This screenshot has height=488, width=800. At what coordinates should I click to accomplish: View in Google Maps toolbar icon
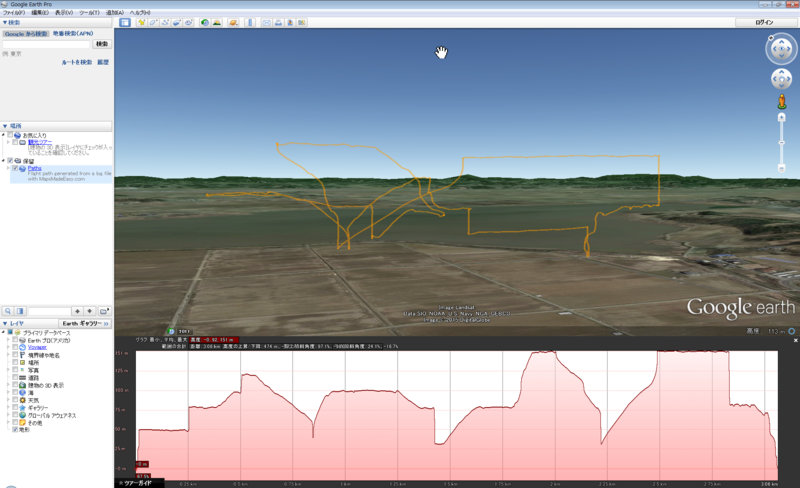coord(302,22)
